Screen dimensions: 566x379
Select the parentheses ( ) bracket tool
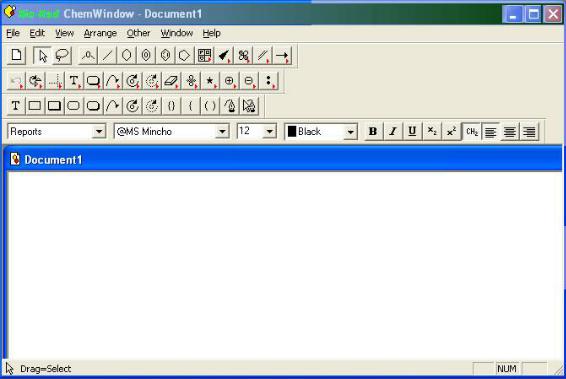pos(210,106)
